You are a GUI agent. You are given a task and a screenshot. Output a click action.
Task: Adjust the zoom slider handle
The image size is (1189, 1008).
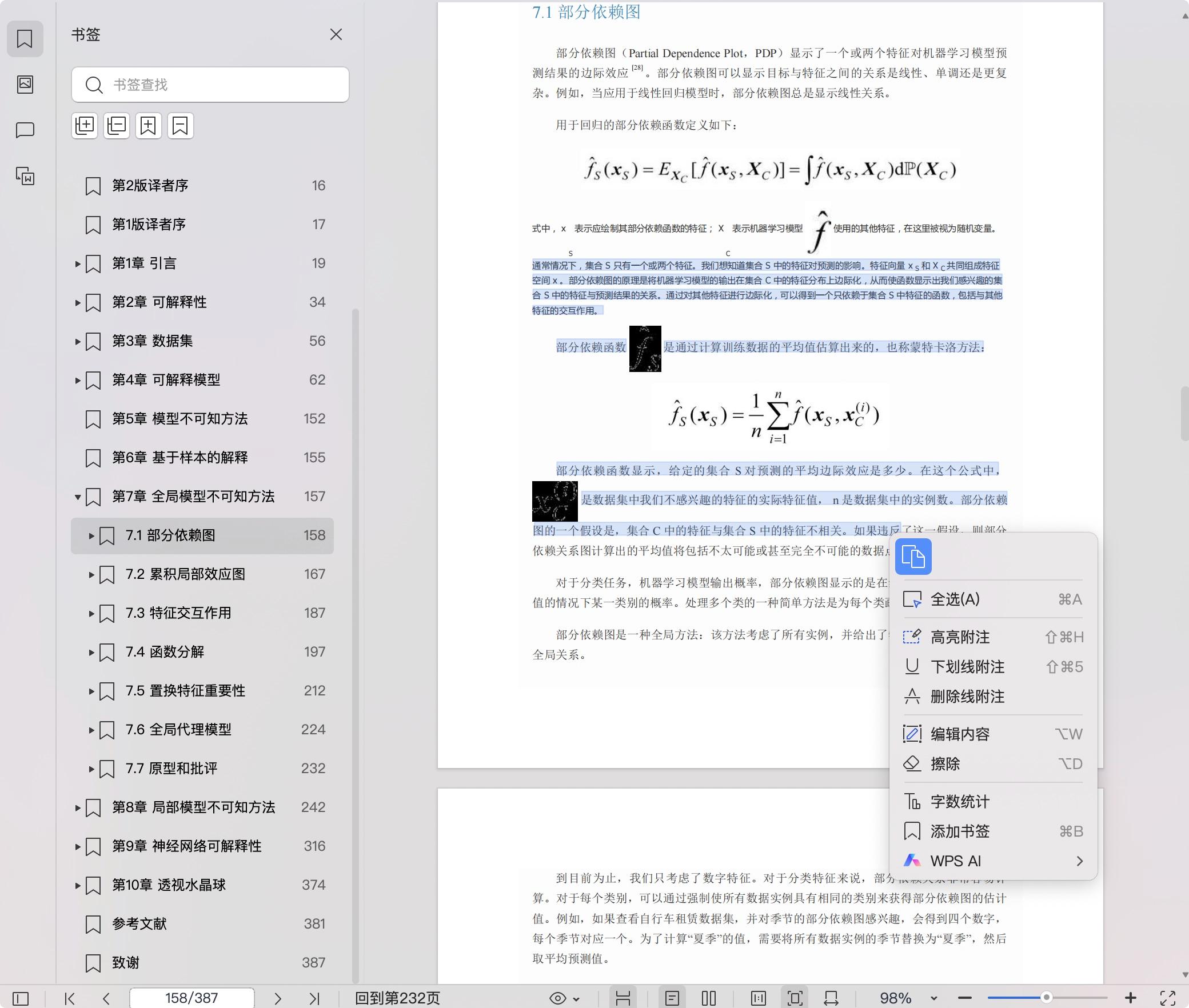1046,997
